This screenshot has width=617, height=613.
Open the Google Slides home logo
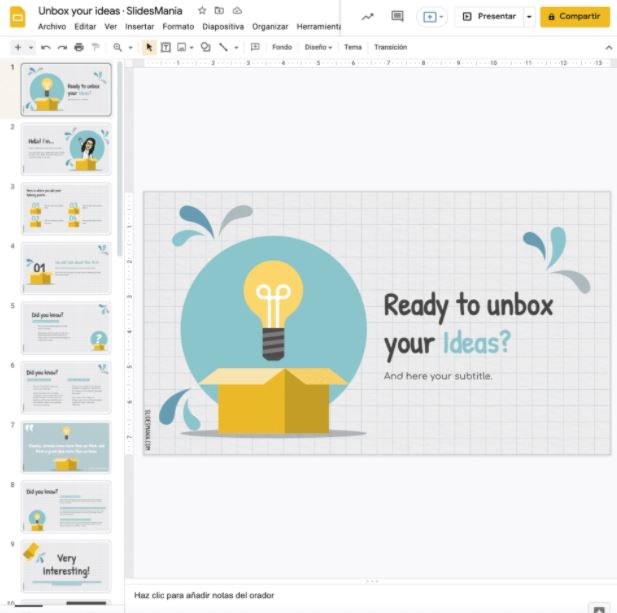17,17
